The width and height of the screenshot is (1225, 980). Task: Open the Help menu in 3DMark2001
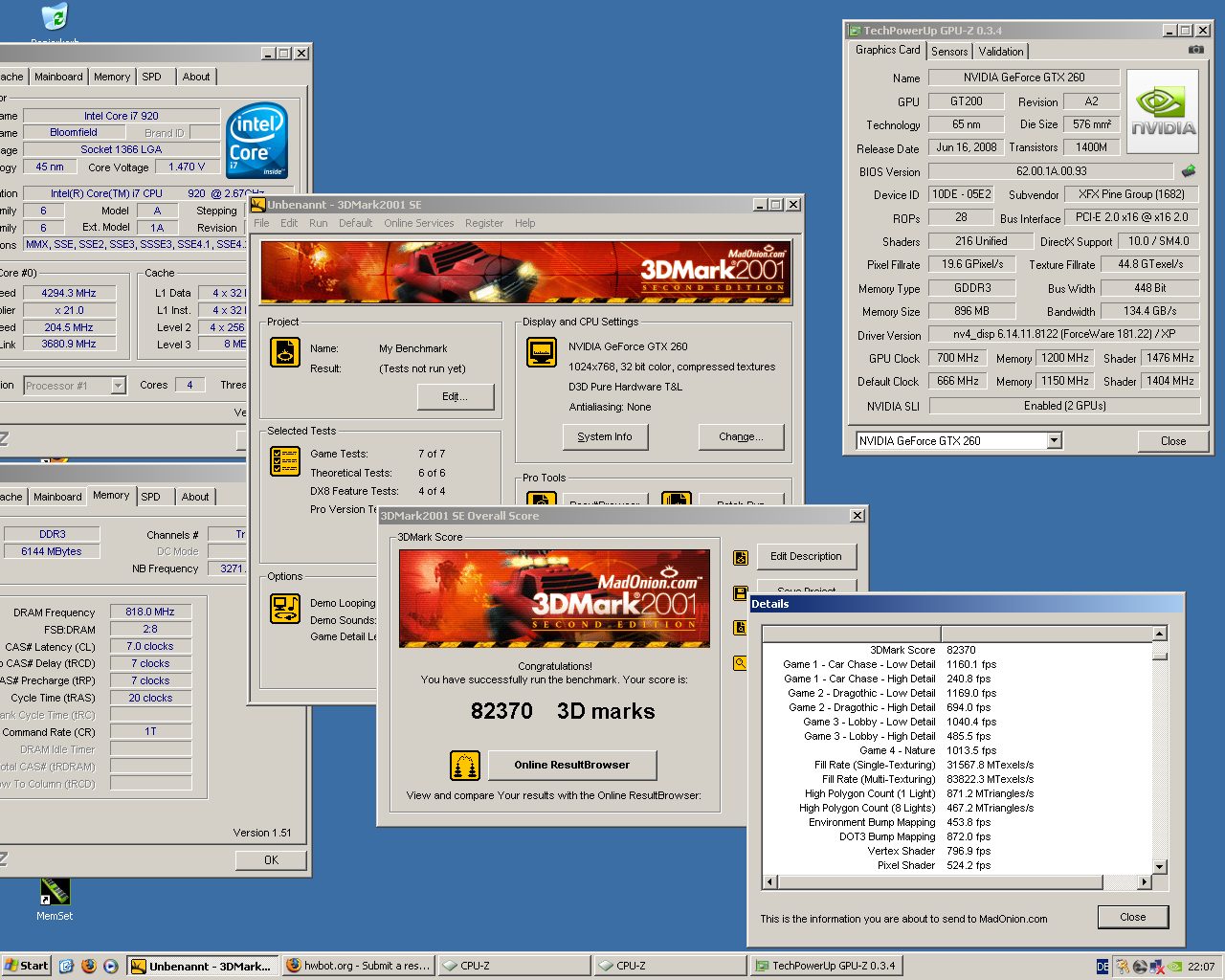point(524,223)
